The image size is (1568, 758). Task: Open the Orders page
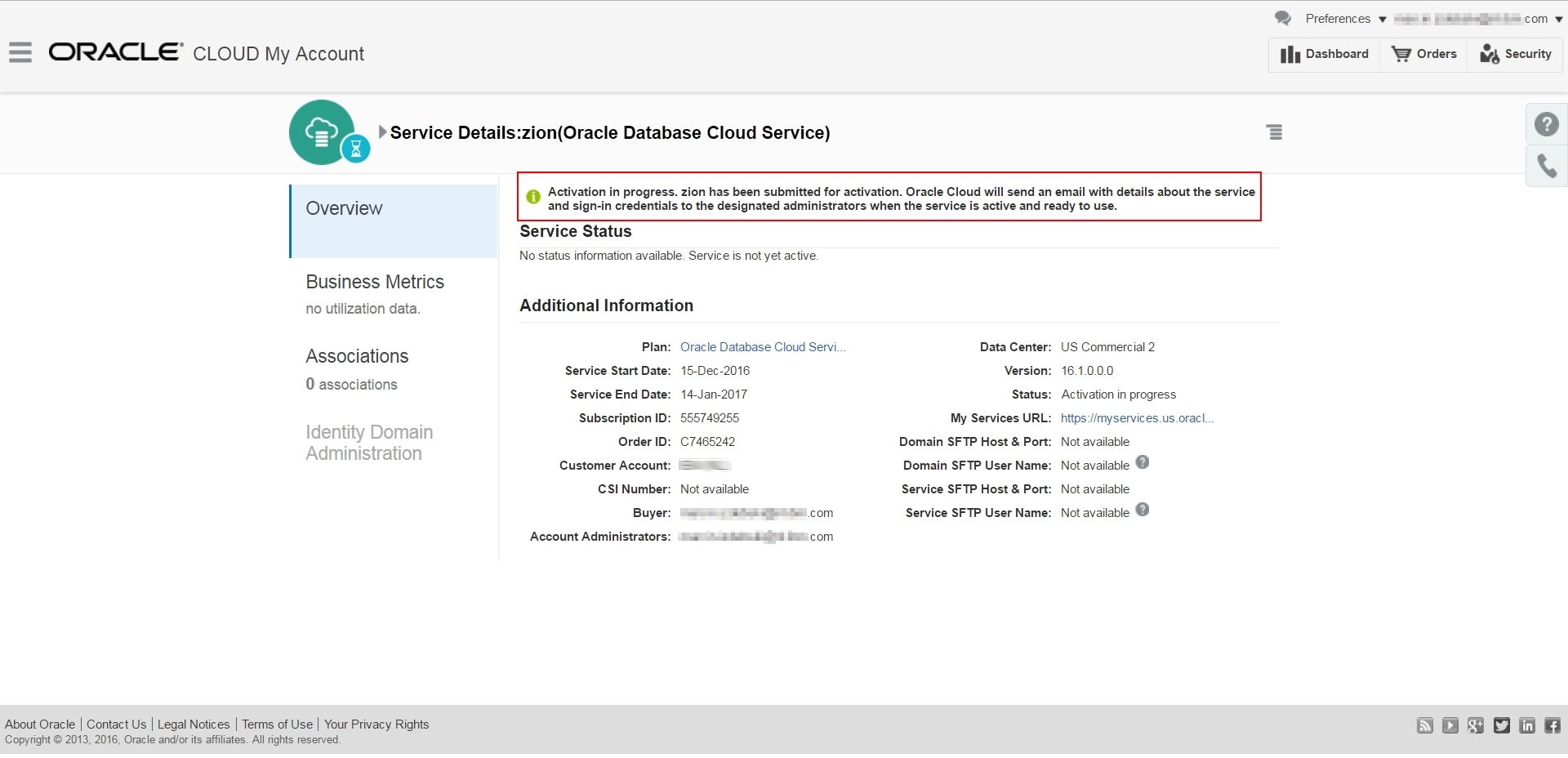tap(1424, 54)
